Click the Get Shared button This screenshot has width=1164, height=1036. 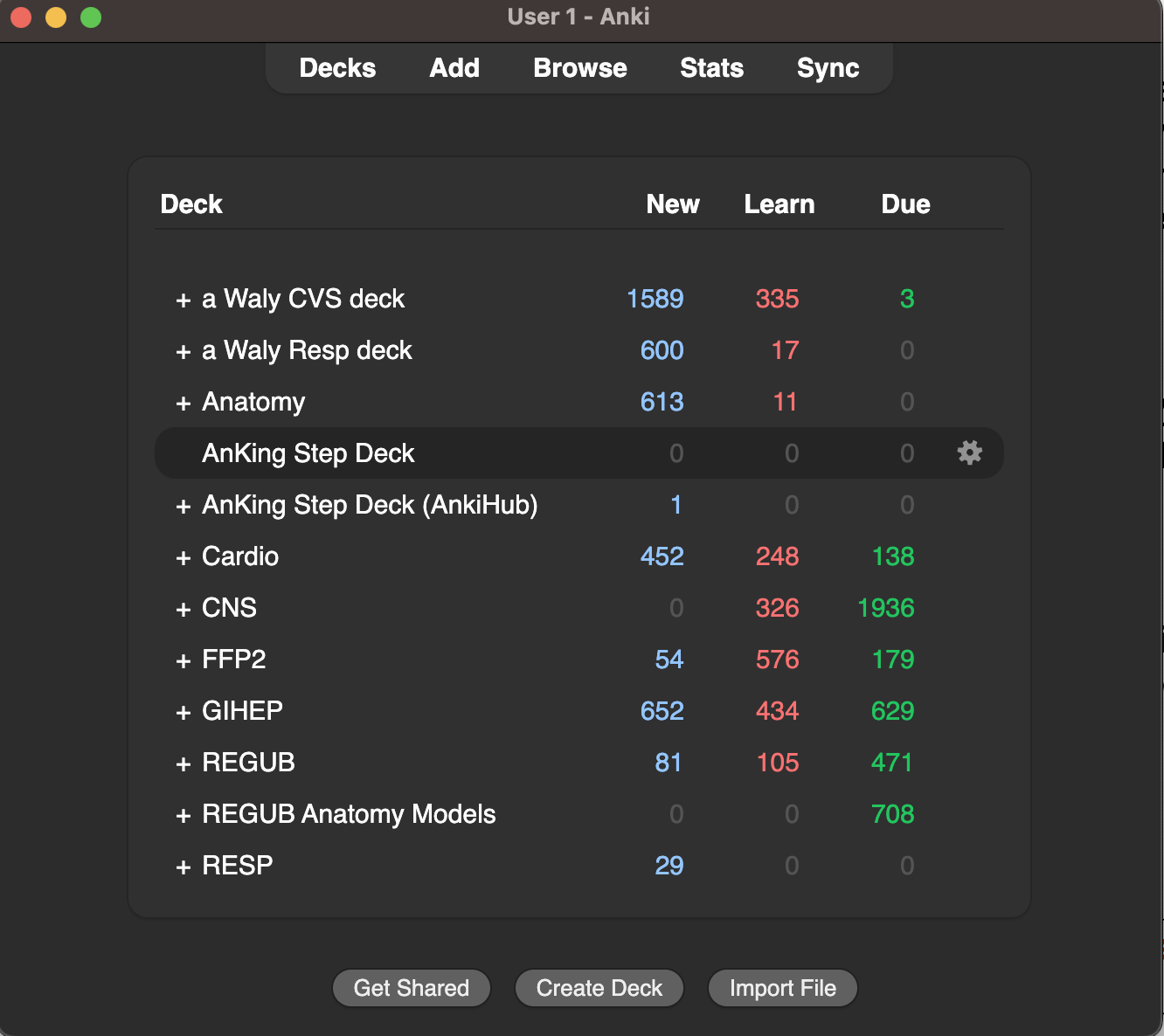pos(412,988)
